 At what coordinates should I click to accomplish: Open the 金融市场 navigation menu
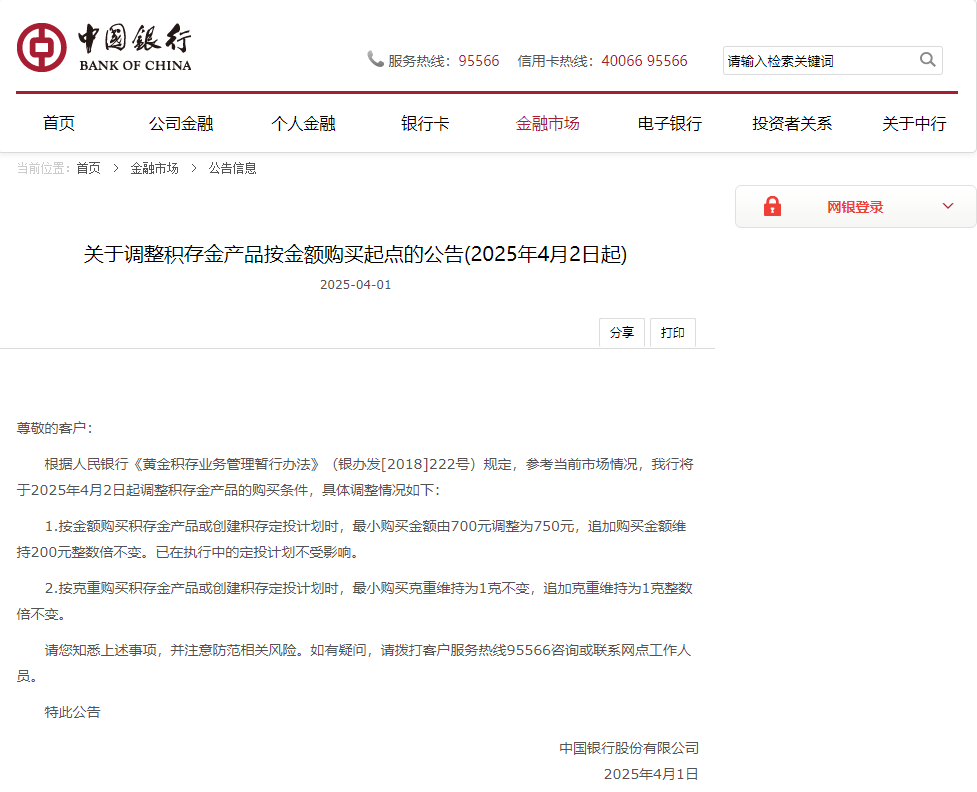pyautogui.click(x=547, y=123)
